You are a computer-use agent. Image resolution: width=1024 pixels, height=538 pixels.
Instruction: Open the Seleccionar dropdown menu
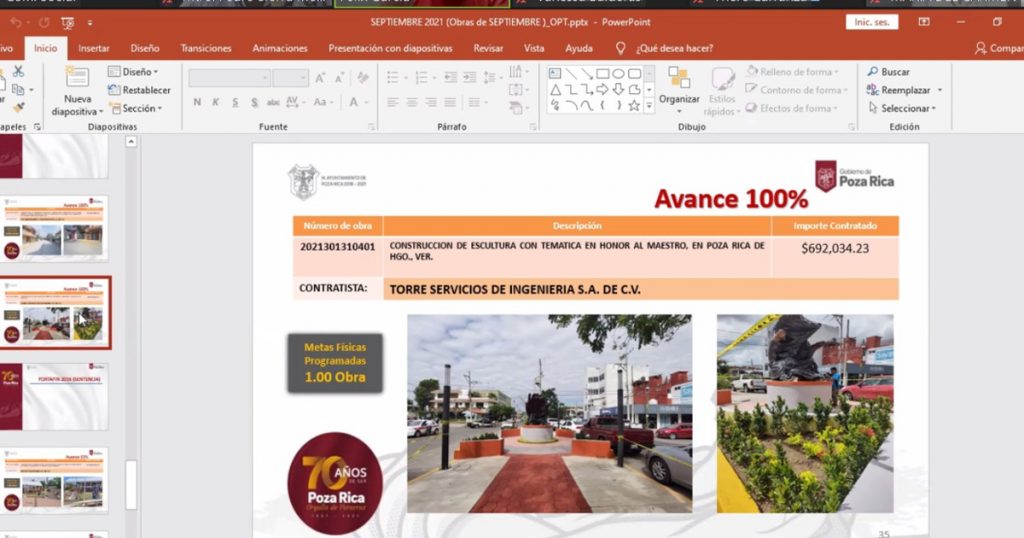(x=904, y=108)
